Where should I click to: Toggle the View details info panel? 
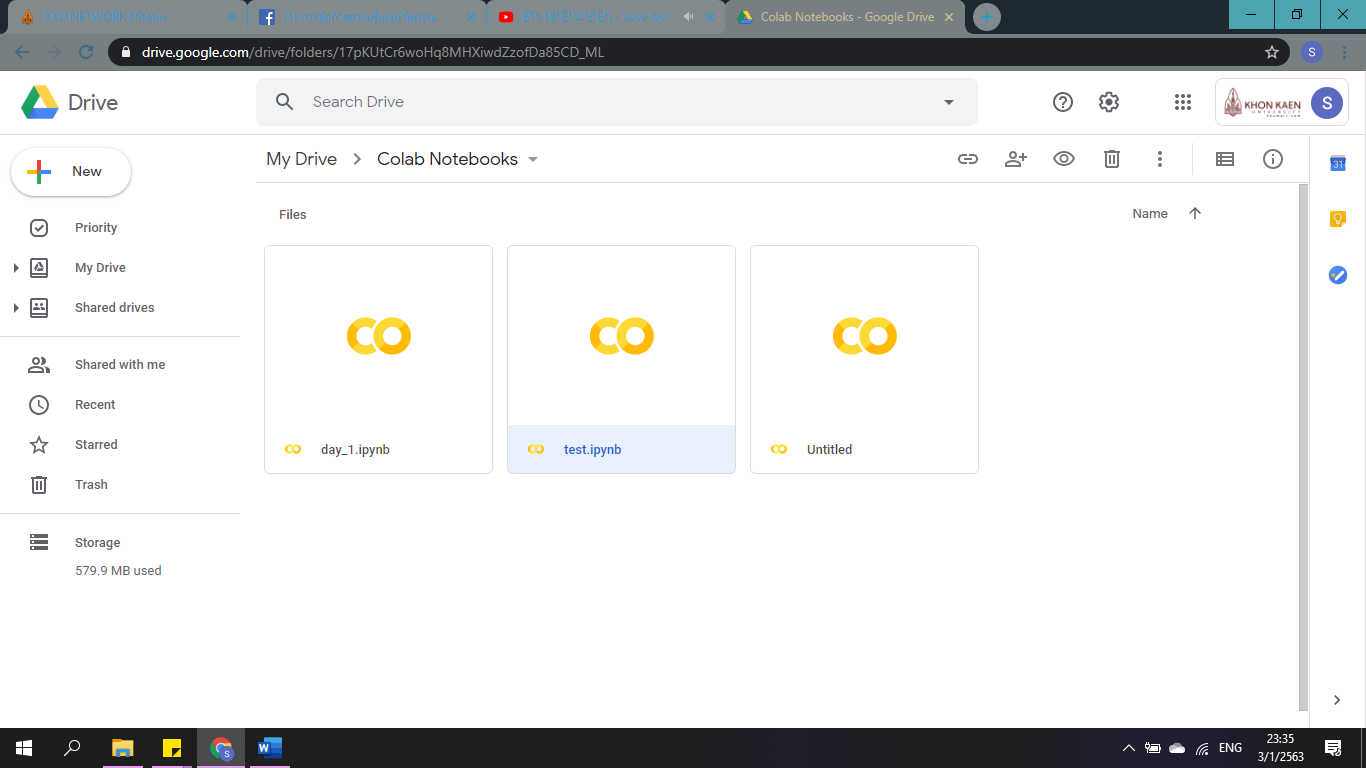point(1273,159)
